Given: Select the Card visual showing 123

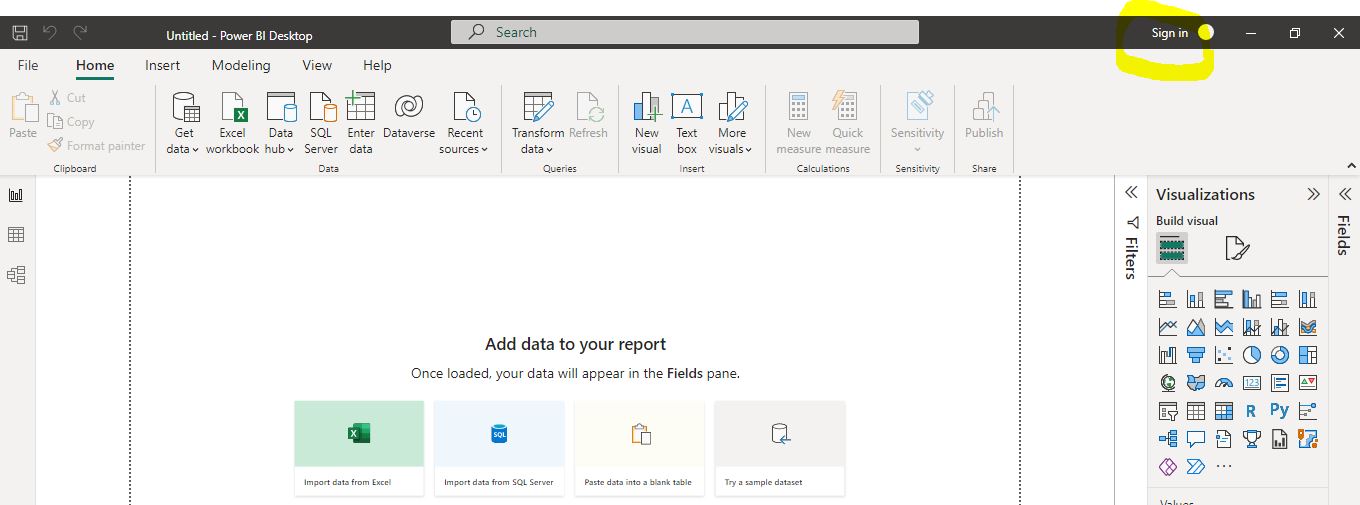Looking at the screenshot, I should [1251, 382].
